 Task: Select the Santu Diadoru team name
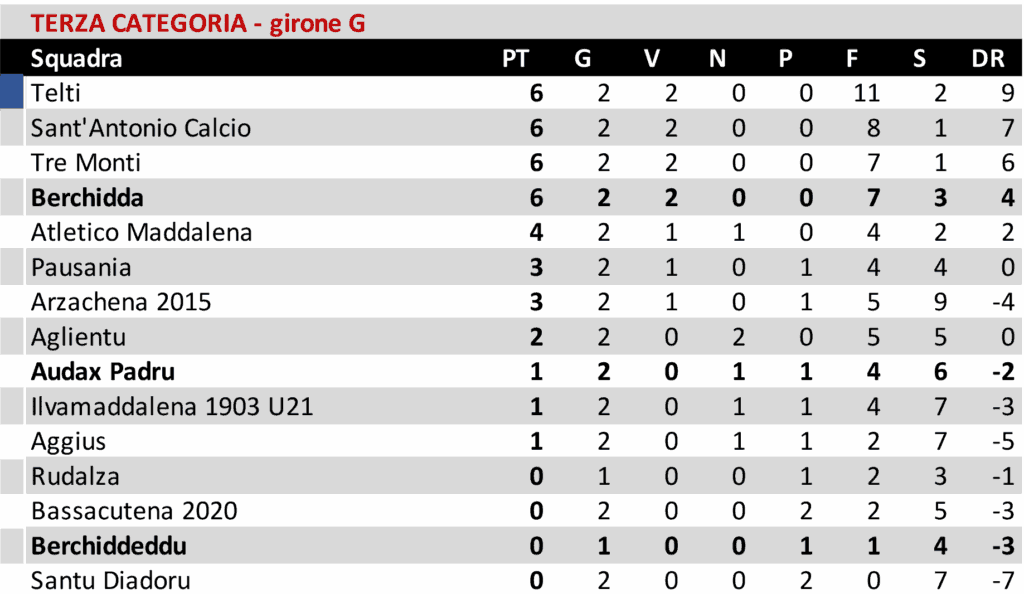point(110,580)
